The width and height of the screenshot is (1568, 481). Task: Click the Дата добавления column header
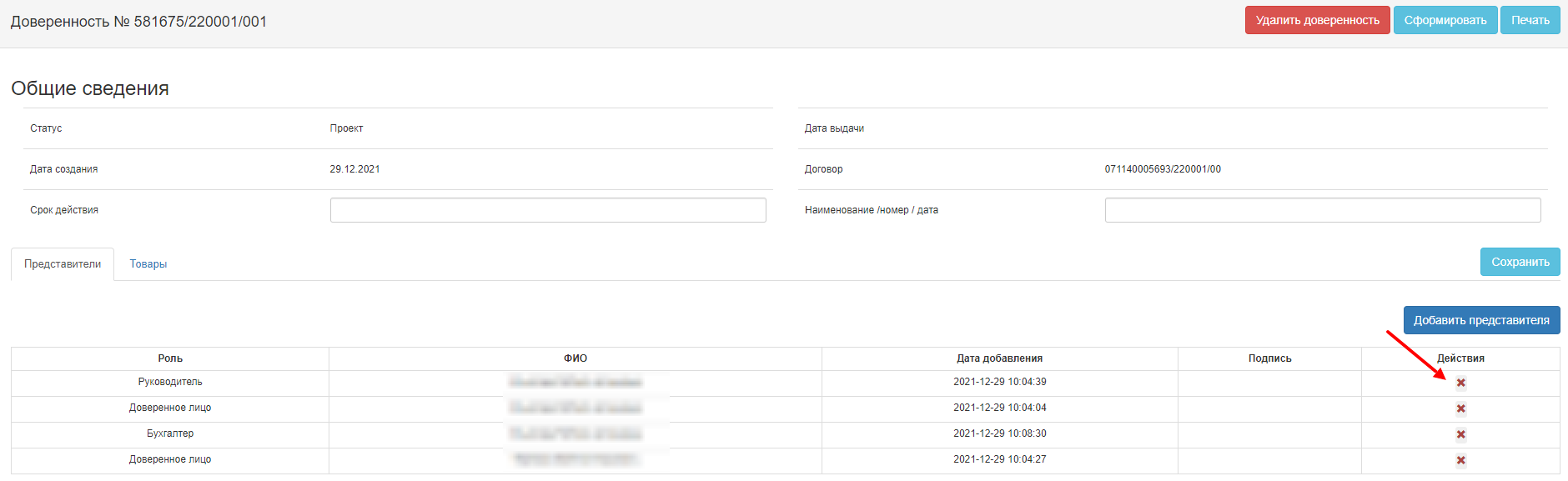999,358
